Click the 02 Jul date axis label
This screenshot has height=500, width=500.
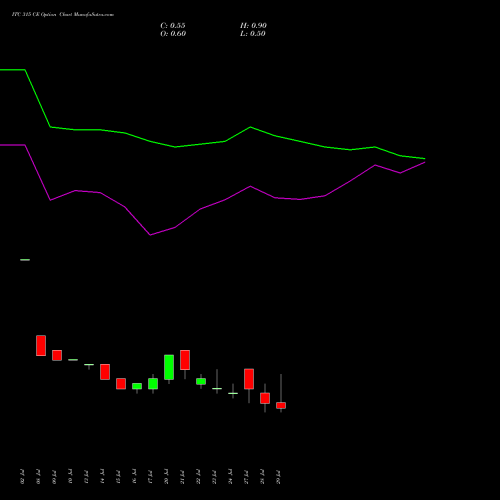pos(22,477)
